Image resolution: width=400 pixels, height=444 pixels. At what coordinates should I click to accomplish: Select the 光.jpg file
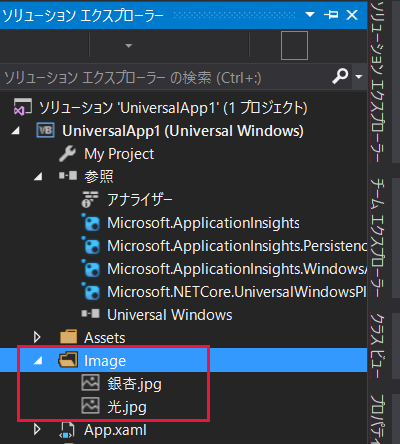coord(127,407)
